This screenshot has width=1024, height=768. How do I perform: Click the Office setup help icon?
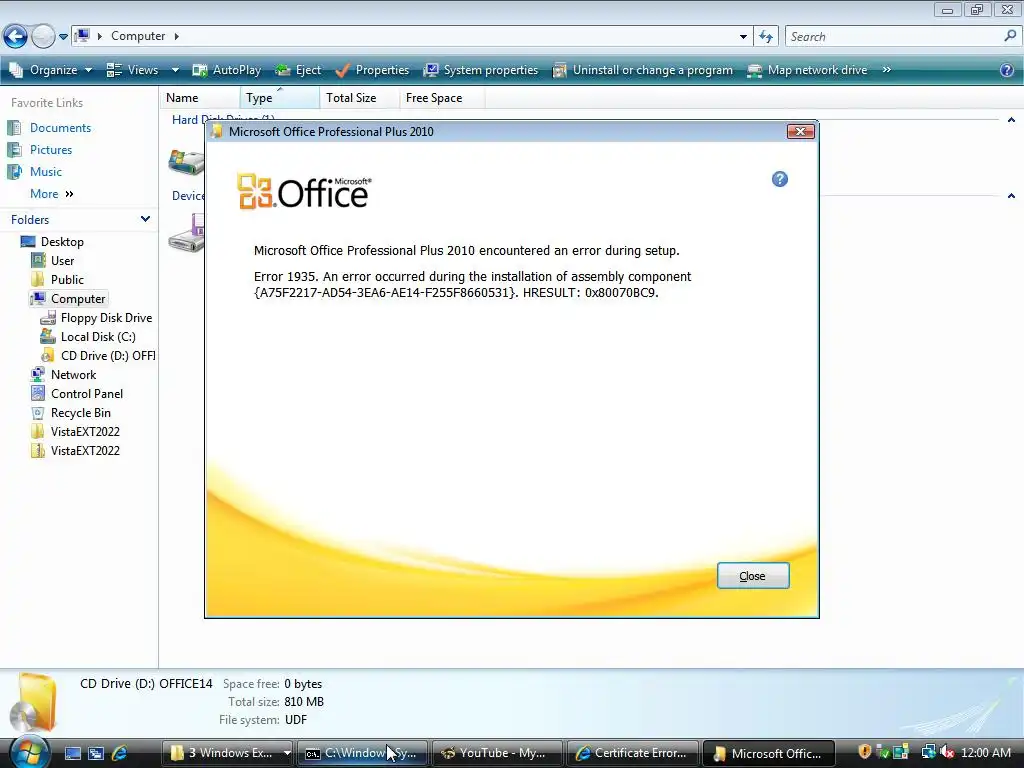(780, 179)
